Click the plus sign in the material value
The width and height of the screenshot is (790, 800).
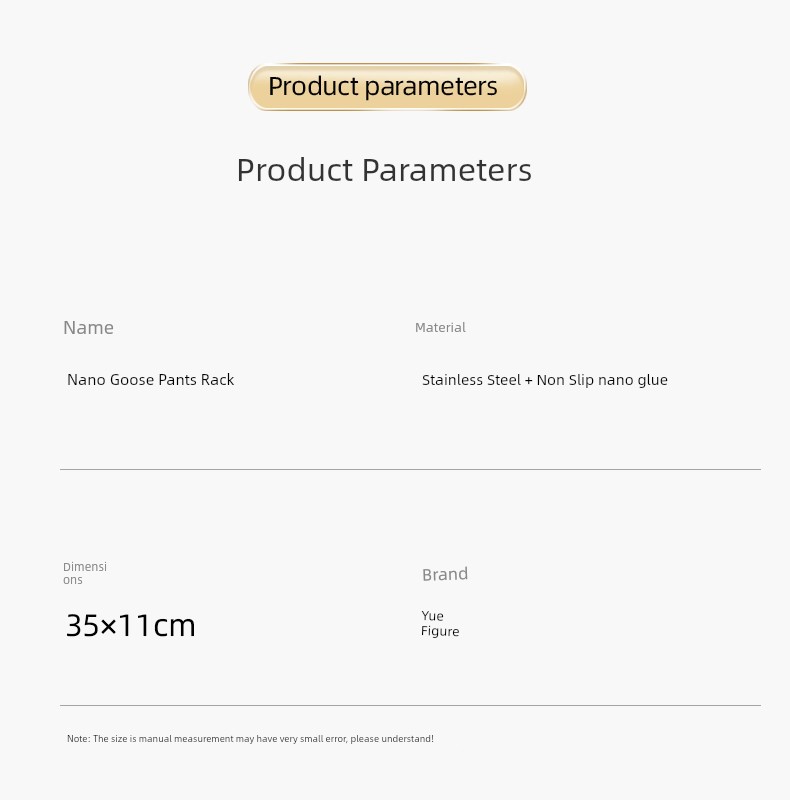(x=529, y=380)
